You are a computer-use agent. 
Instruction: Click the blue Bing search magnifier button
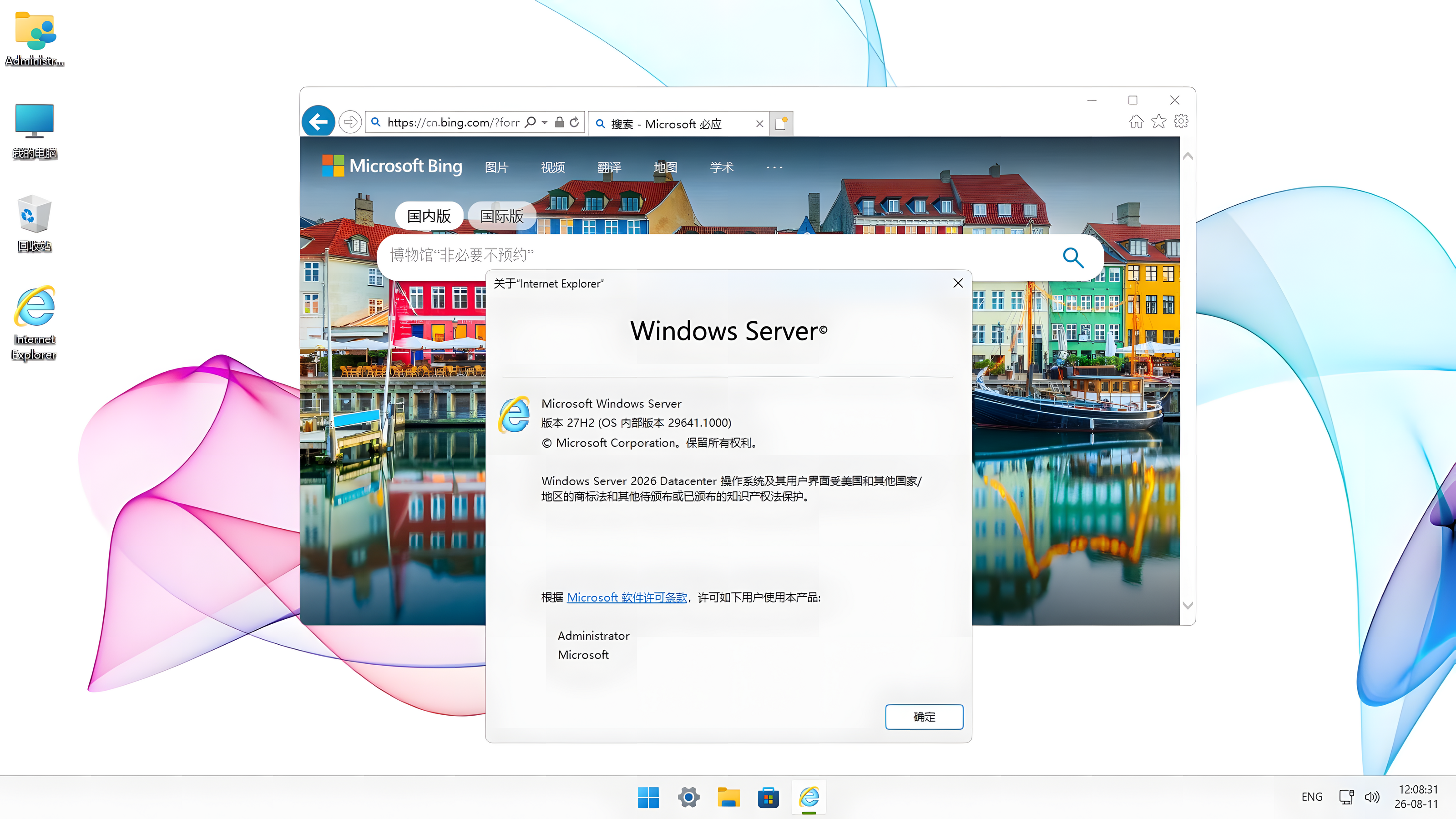point(1073,257)
